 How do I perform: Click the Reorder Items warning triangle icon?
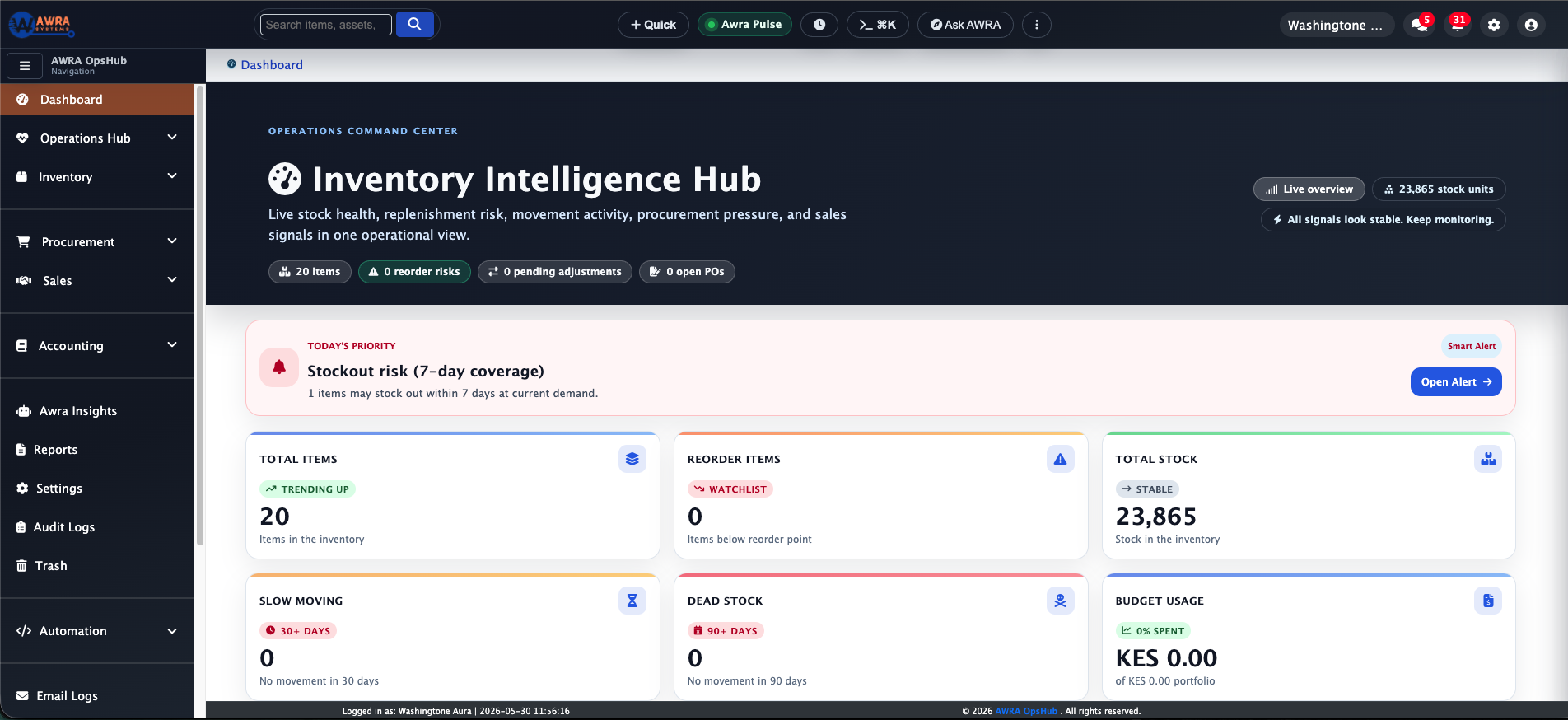coord(1060,459)
